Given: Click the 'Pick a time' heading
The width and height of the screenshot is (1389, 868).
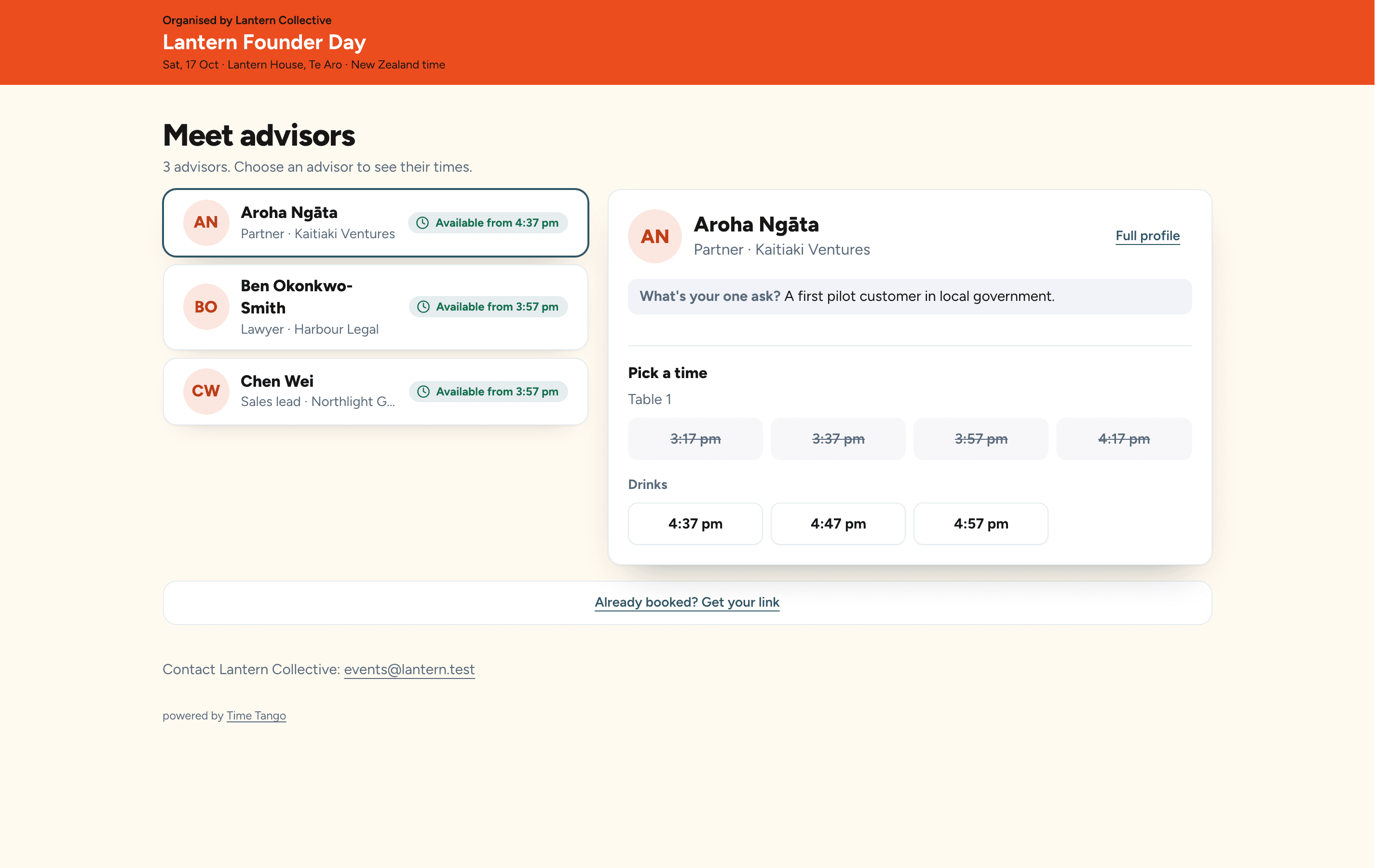Looking at the screenshot, I should click(x=667, y=373).
